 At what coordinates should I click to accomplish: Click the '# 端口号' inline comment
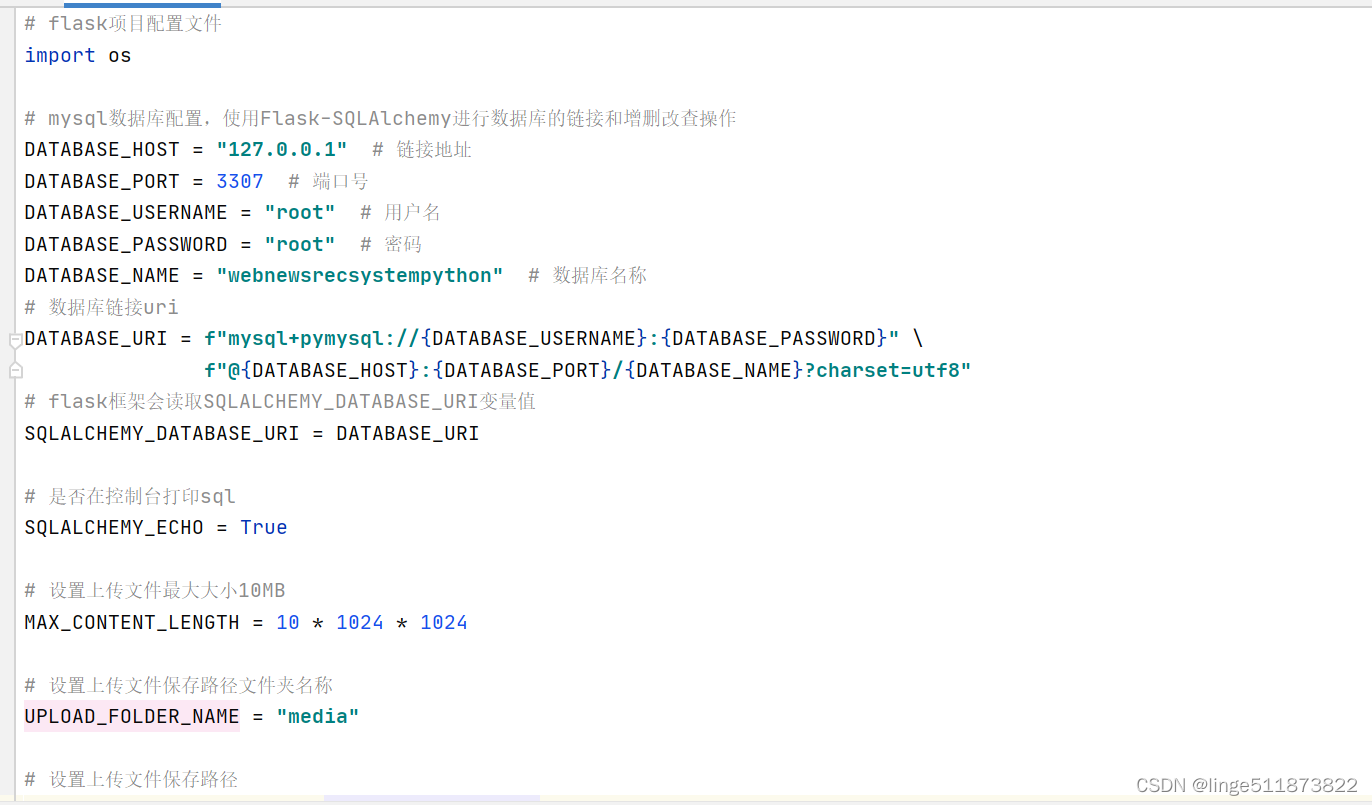(328, 181)
